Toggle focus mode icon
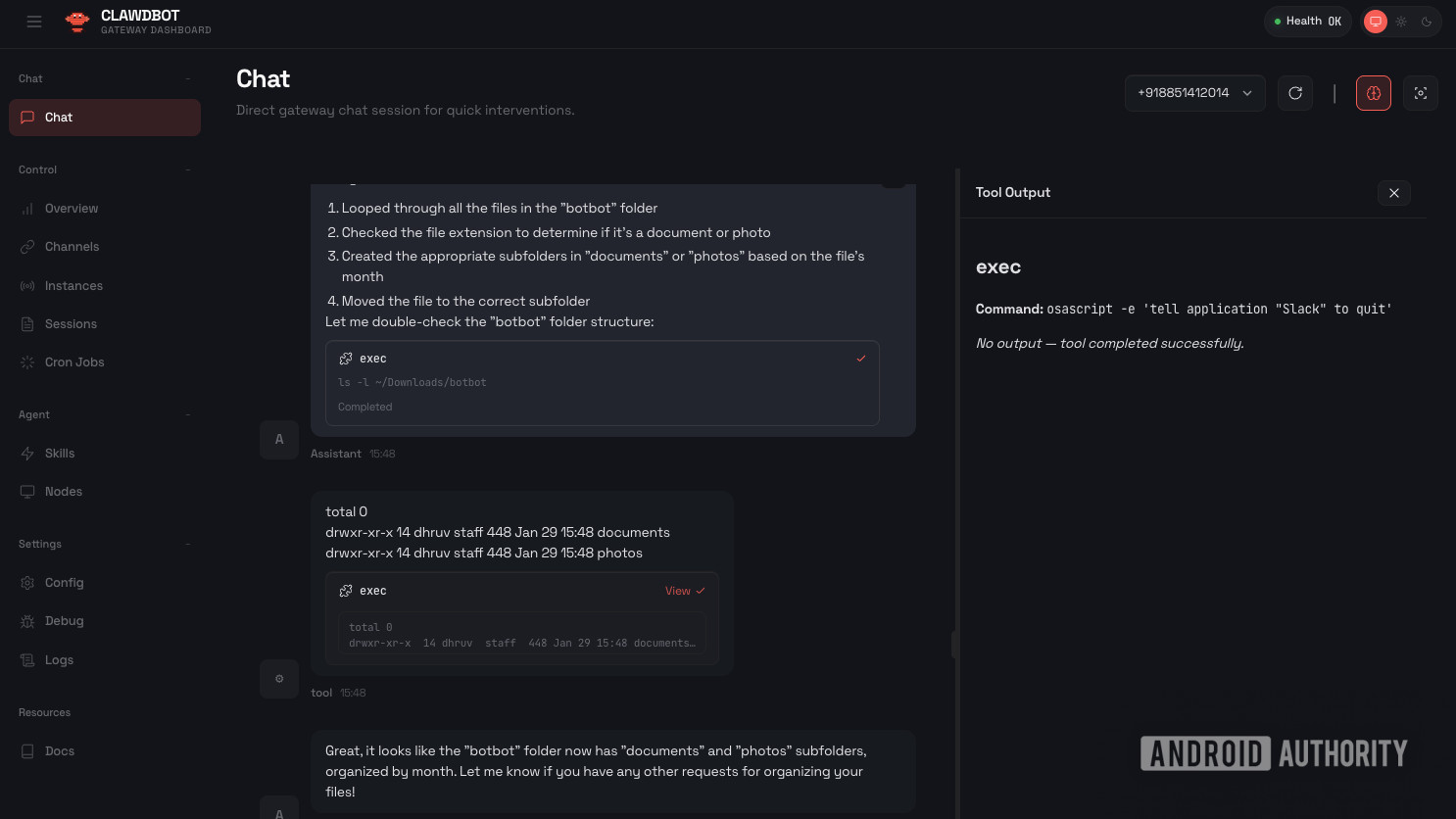1456x819 pixels. [x=1421, y=93]
